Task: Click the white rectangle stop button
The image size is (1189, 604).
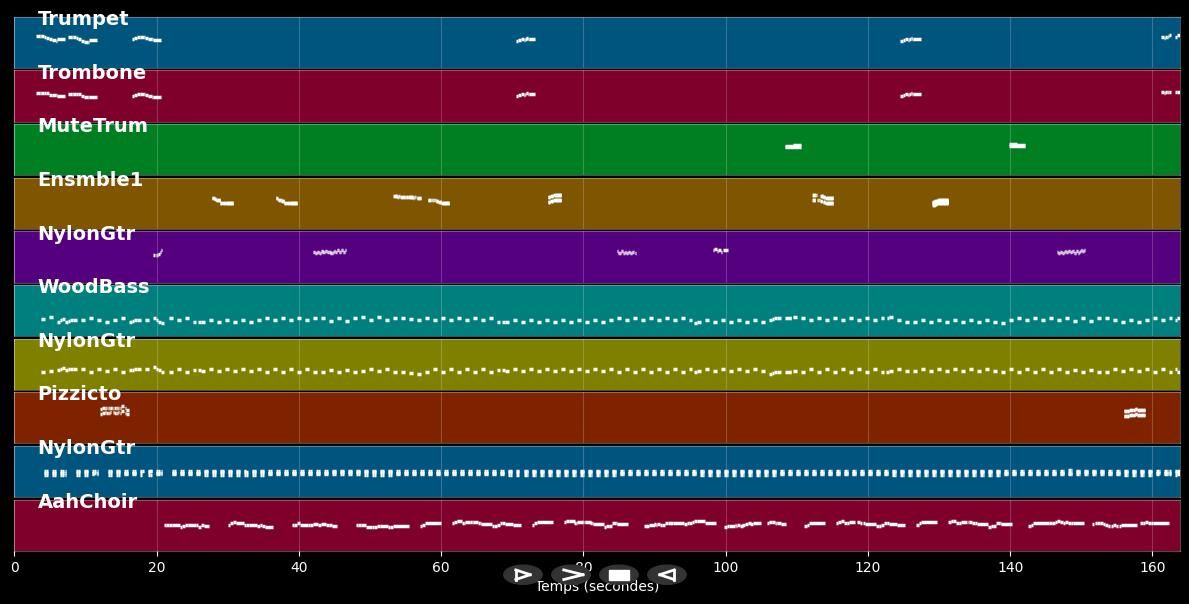Action: pyautogui.click(x=619, y=575)
